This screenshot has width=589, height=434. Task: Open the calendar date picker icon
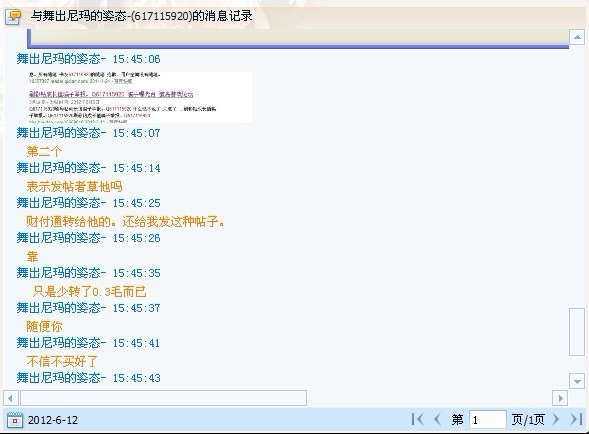tap(15, 420)
